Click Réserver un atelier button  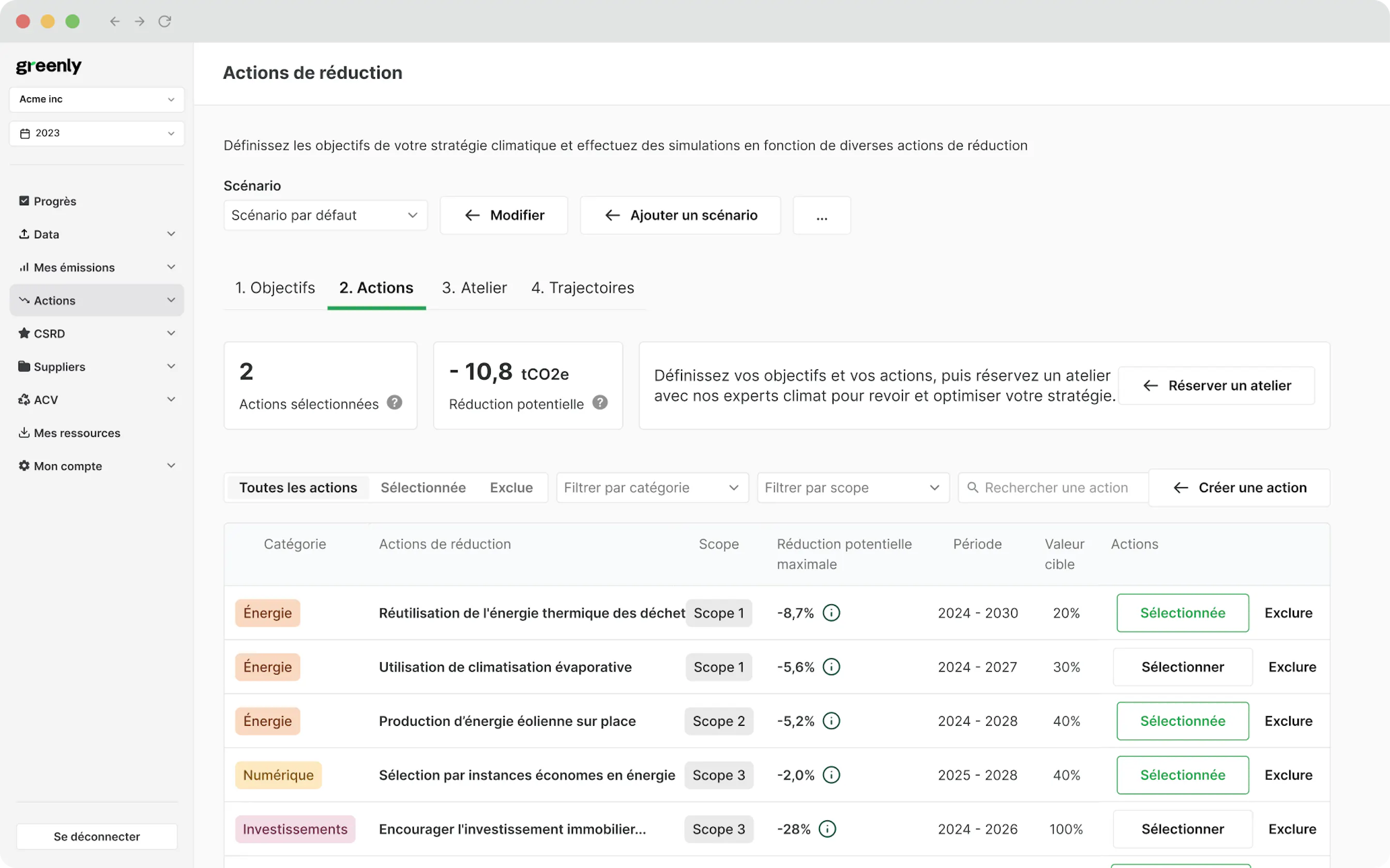pos(1217,386)
